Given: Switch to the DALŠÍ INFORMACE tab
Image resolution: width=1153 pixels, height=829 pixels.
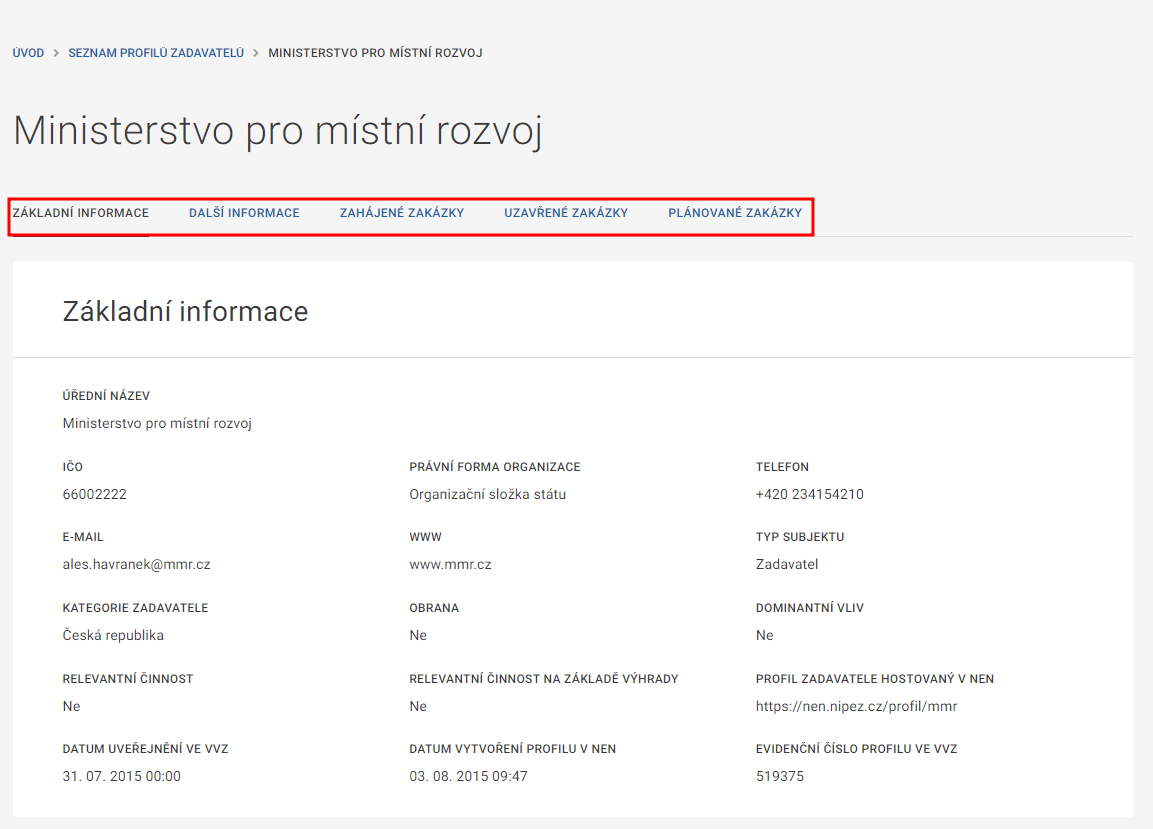Looking at the screenshot, I should [244, 213].
